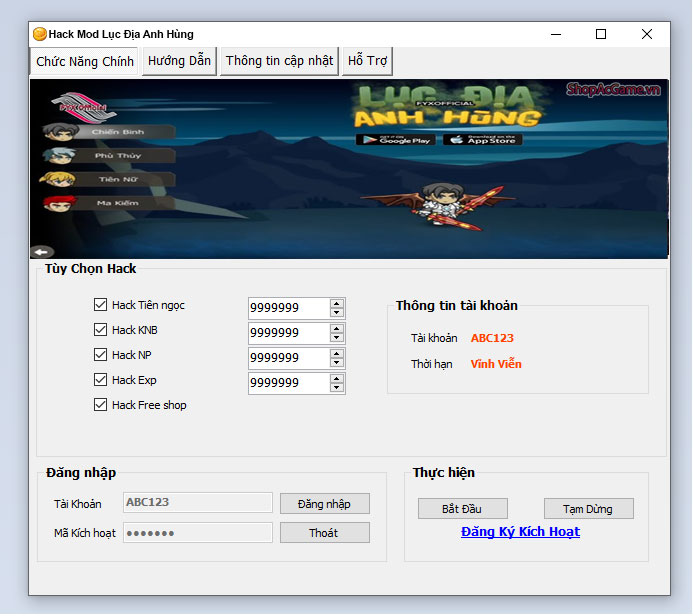Click the Bắt Đầu button

coord(462,509)
